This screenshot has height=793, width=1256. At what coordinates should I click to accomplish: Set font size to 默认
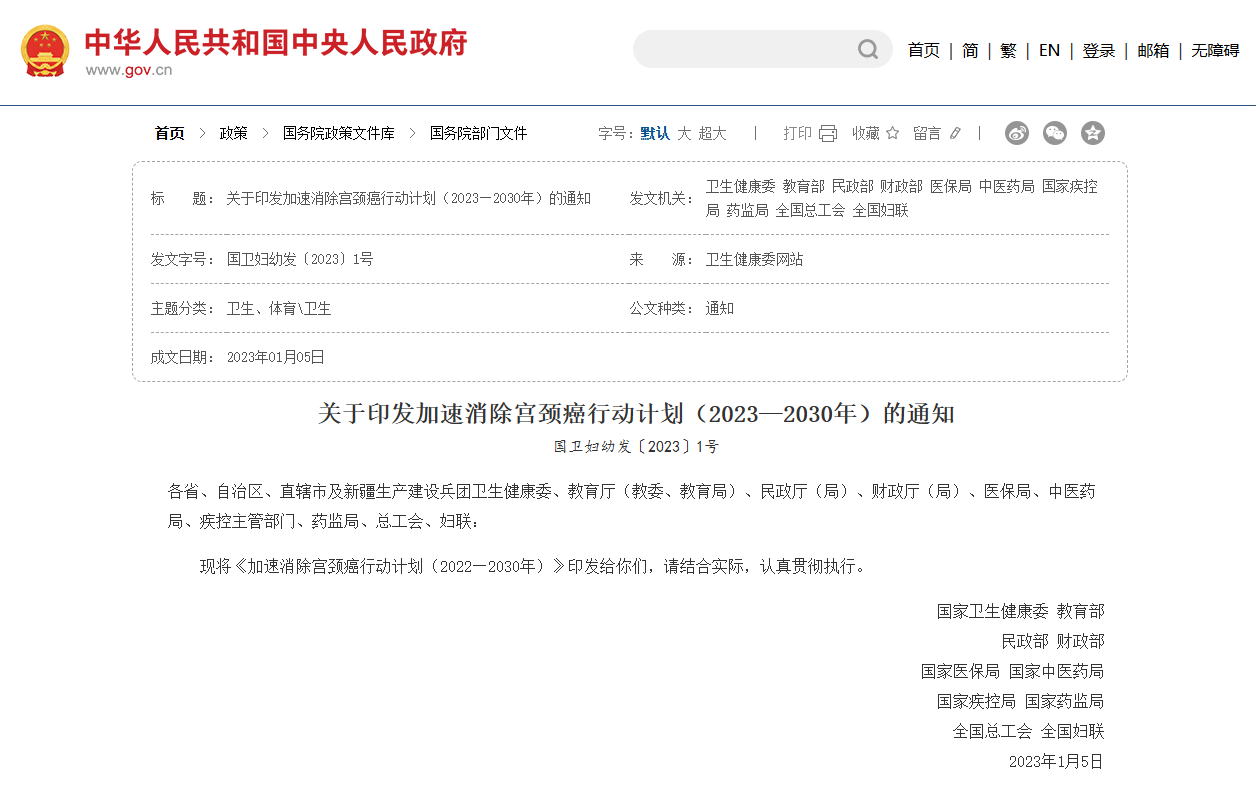(x=655, y=133)
